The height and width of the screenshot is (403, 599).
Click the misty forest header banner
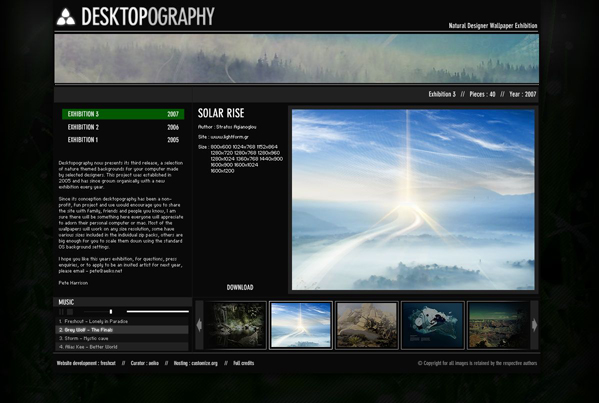296,58
